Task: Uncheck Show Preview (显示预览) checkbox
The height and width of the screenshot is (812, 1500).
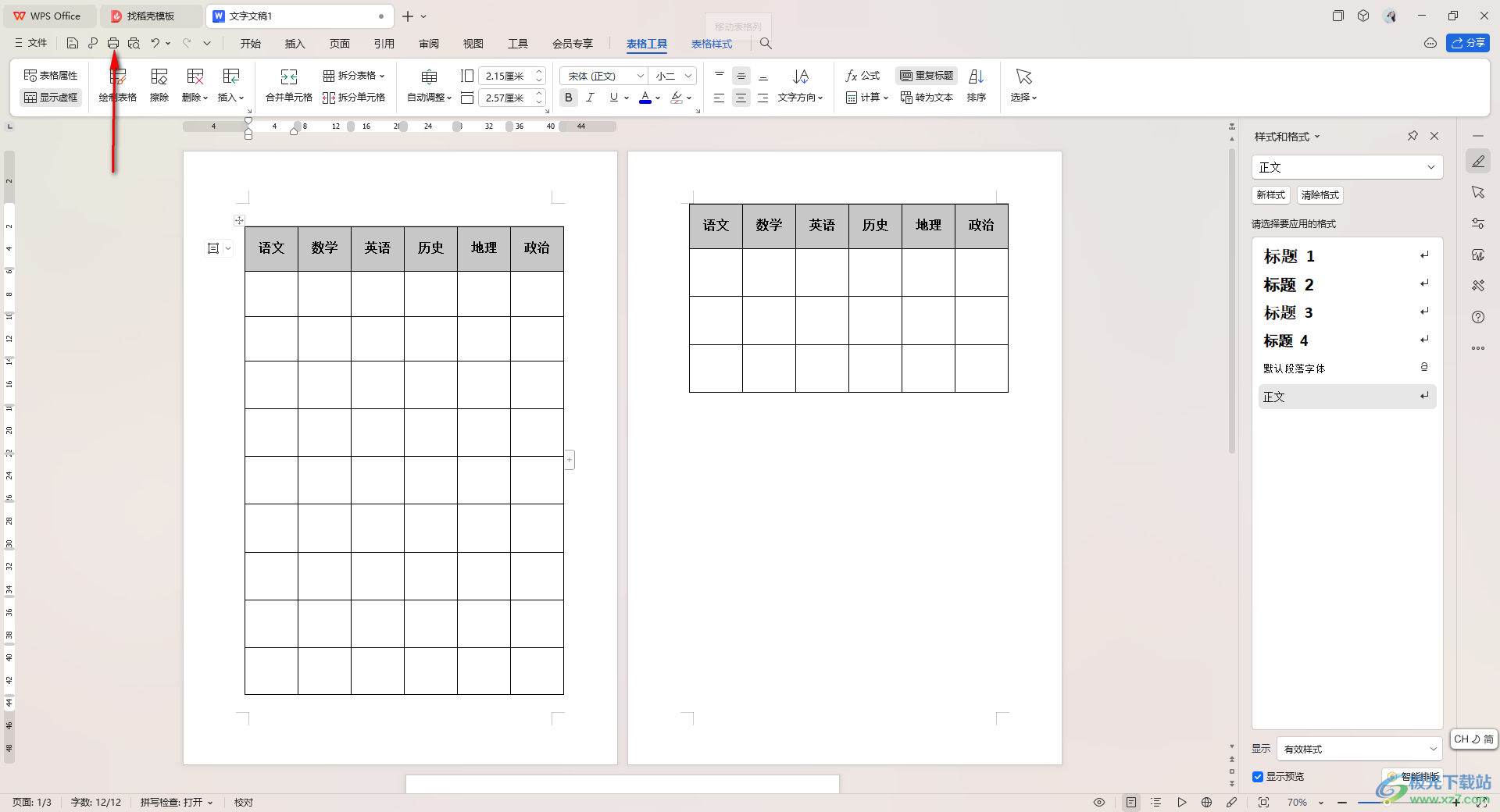Action: click(1258, 777)
